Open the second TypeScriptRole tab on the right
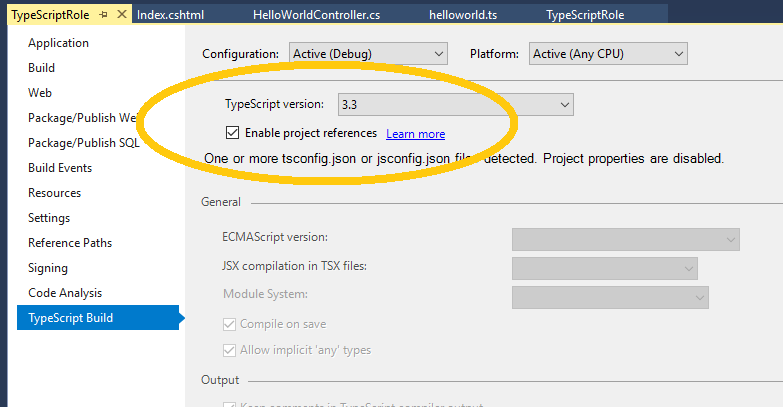This screenshot has width=783, height=407. [585, 15]
